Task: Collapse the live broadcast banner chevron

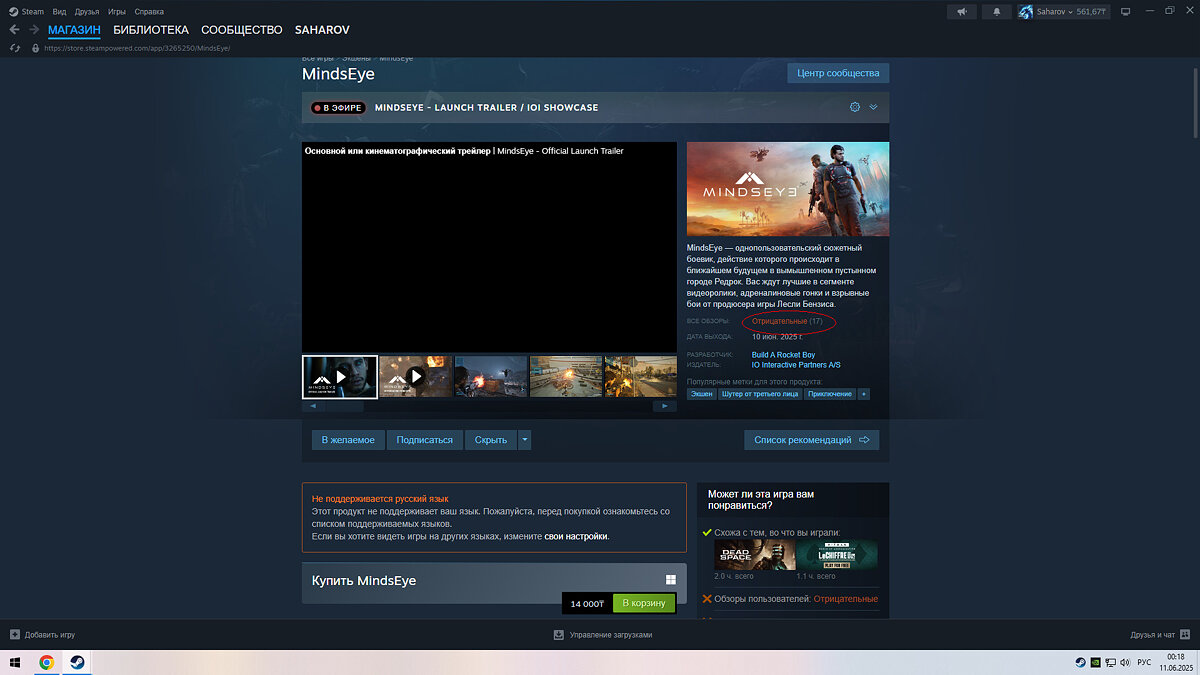Action: (x=873, y=107)
